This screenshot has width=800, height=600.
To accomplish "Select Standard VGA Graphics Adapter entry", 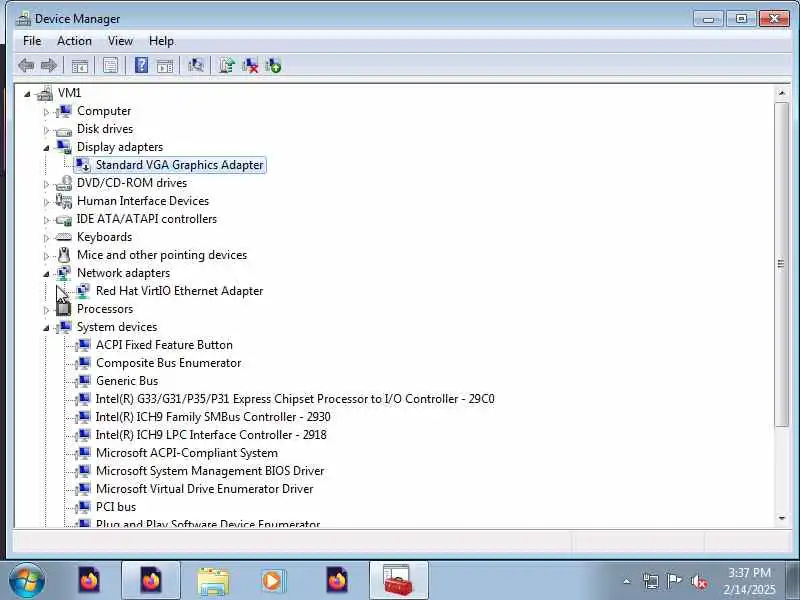I will click(179, 165).
